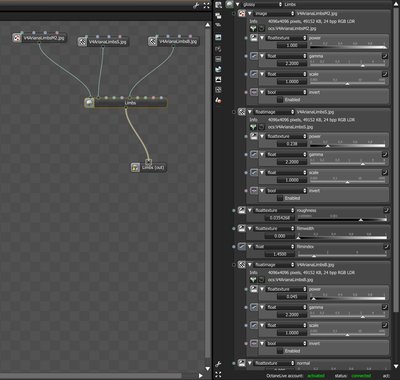
Task: Enable the first invert checkbox
Action: [x=280, y=100]
